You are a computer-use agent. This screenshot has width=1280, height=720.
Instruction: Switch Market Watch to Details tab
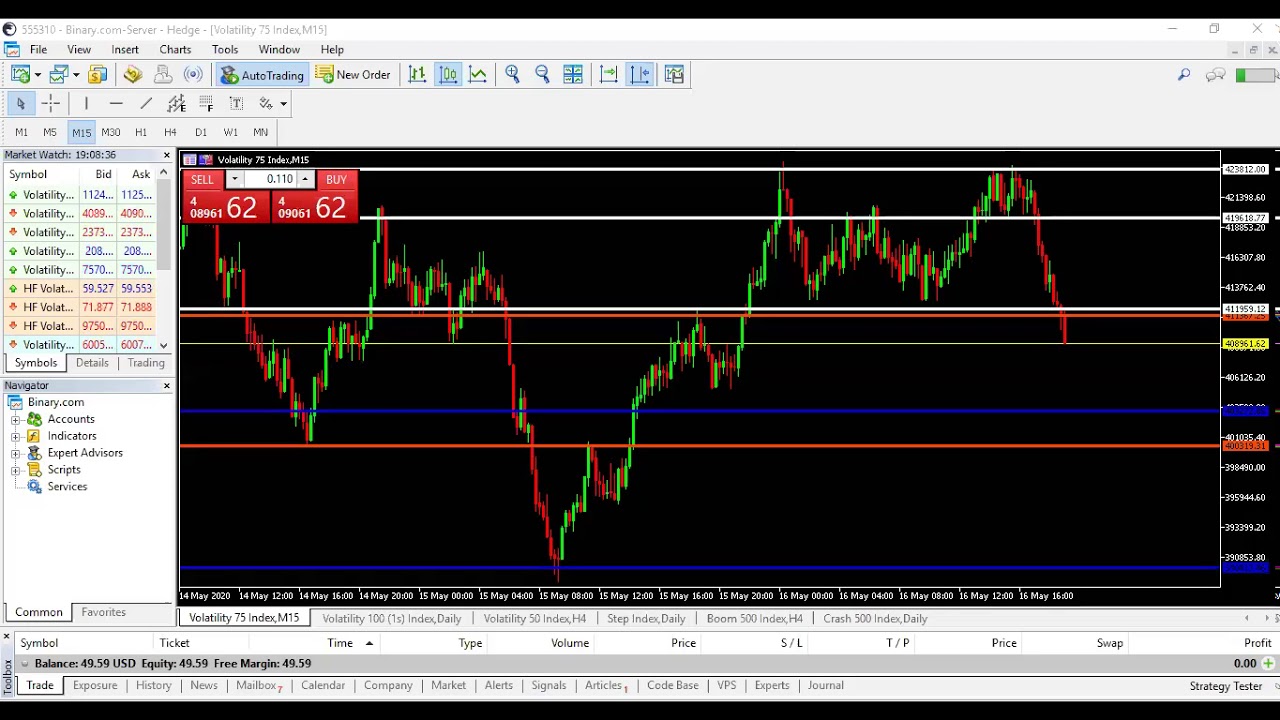pyautogui.click(x=92, y=363)
